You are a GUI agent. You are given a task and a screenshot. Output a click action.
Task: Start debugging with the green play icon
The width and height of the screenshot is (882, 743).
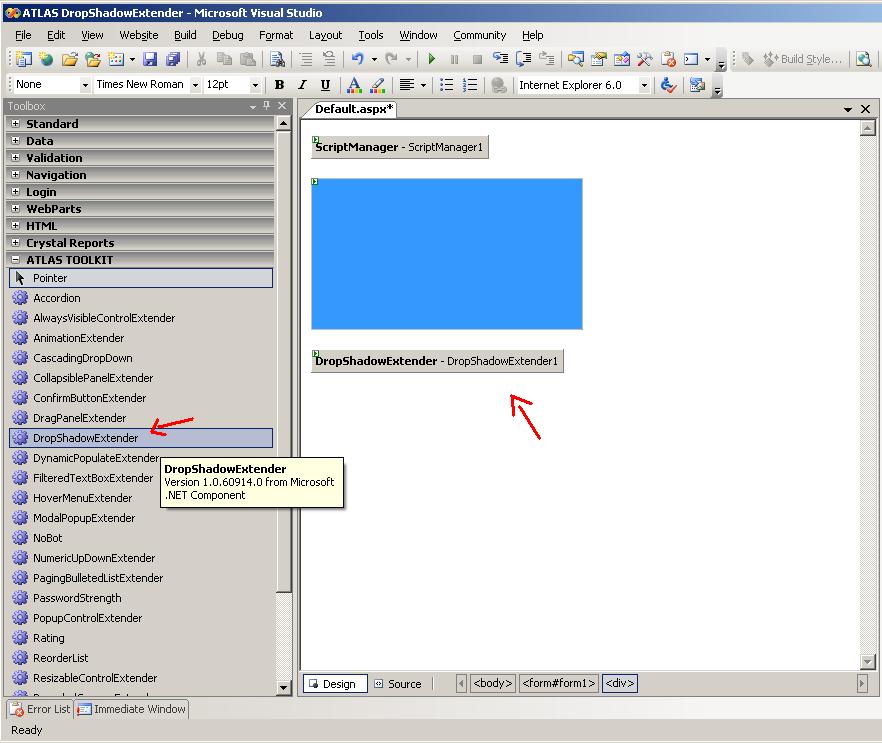tap(431, 58)
